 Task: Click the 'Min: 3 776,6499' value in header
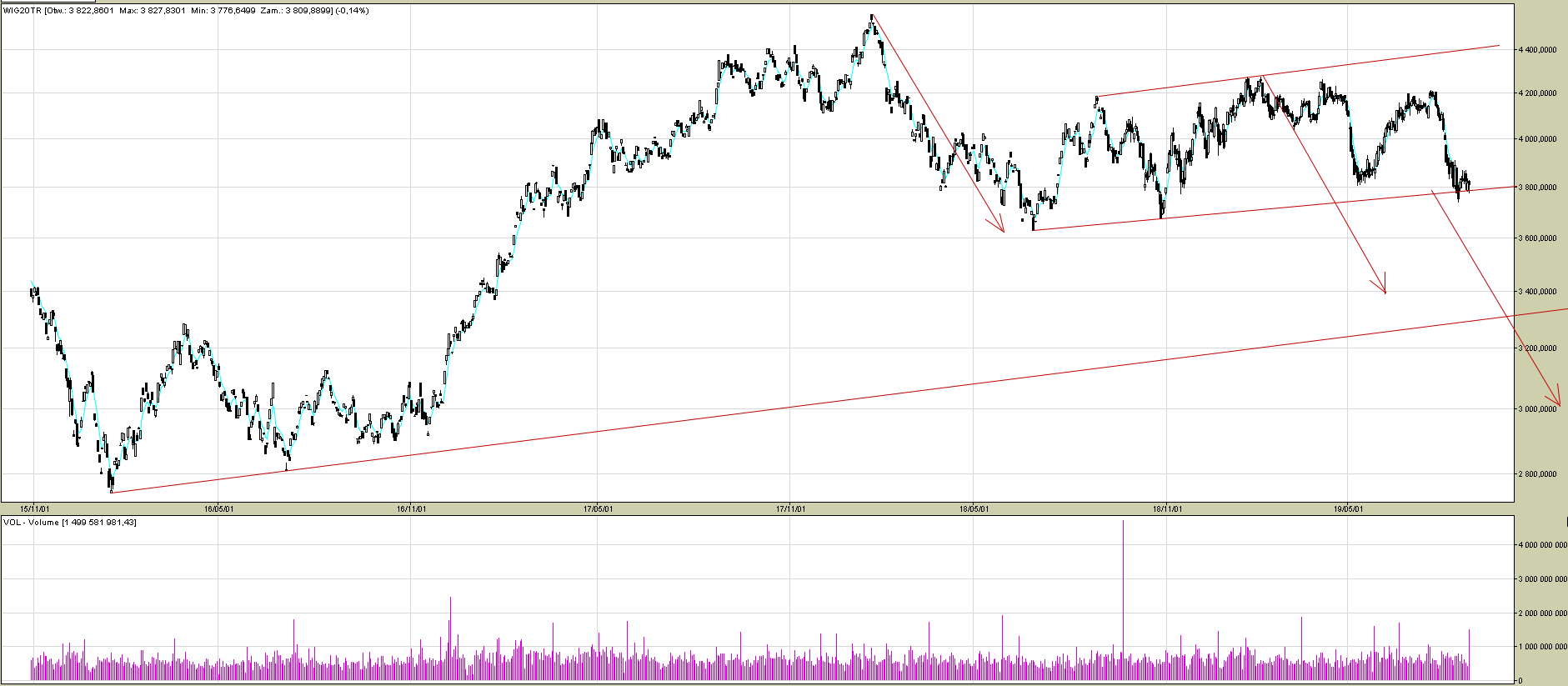pyautogui.click(x=223, y=11)
